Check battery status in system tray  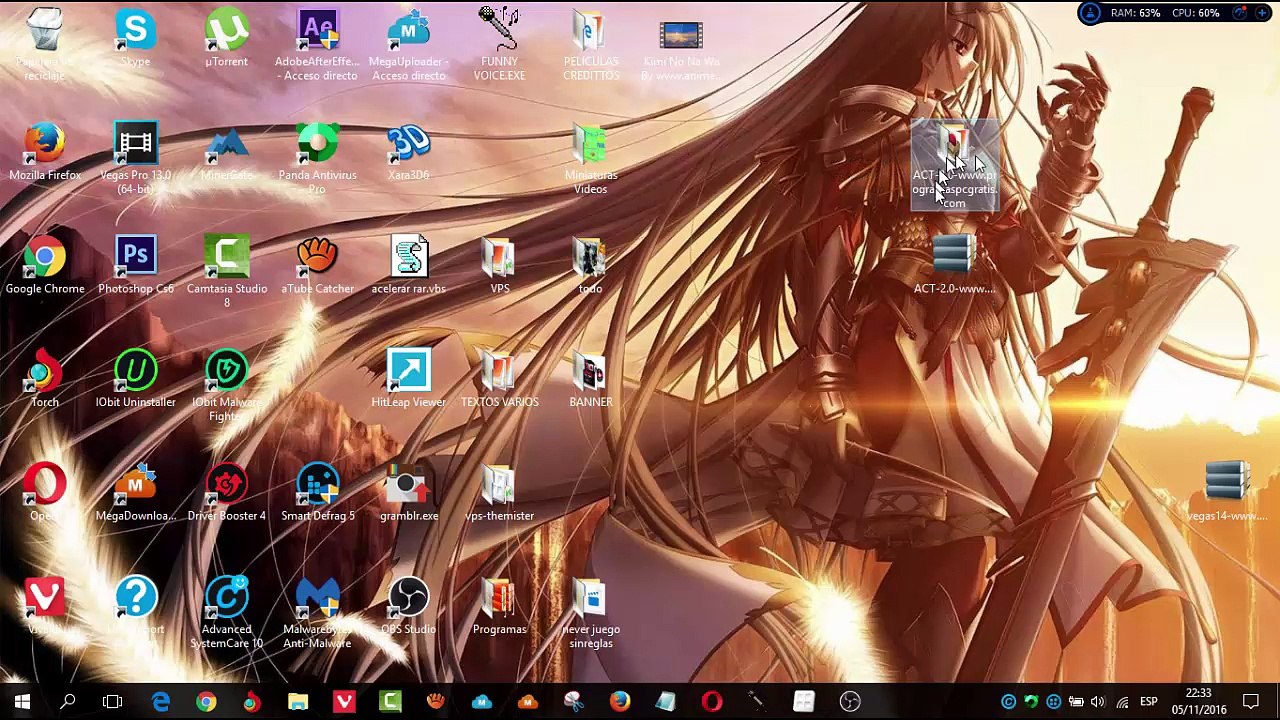coord(1076,702)
